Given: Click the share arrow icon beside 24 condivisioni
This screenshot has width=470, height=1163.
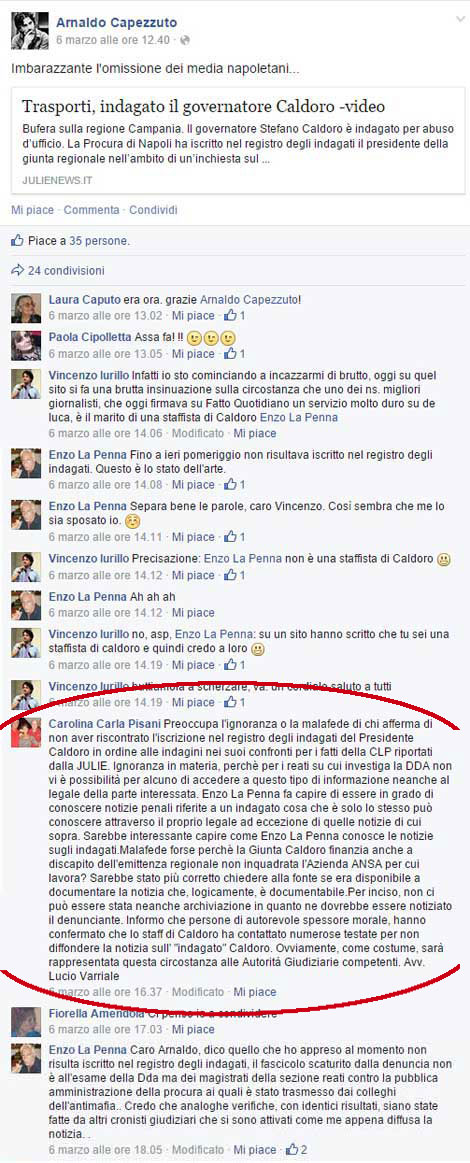Looking at the screenshot, I should point(18,271).
